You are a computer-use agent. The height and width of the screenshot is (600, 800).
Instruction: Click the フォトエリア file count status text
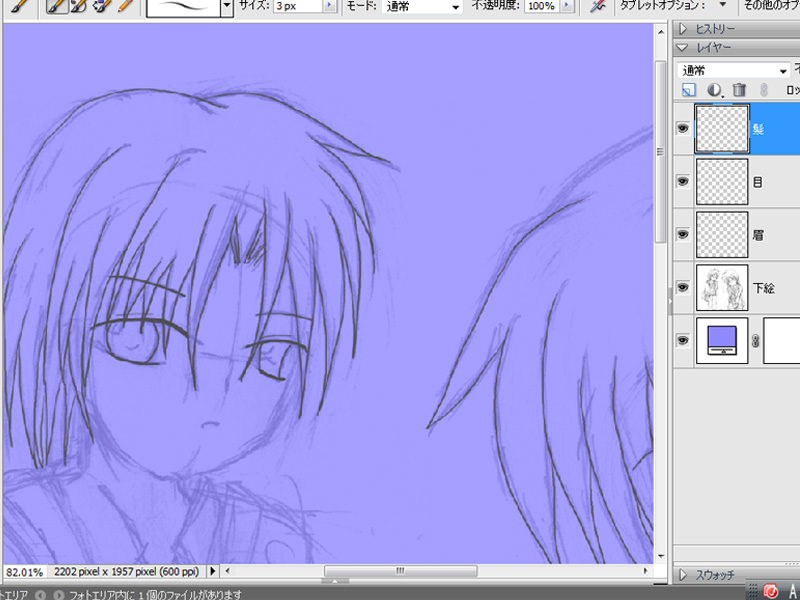coord(155,595)
